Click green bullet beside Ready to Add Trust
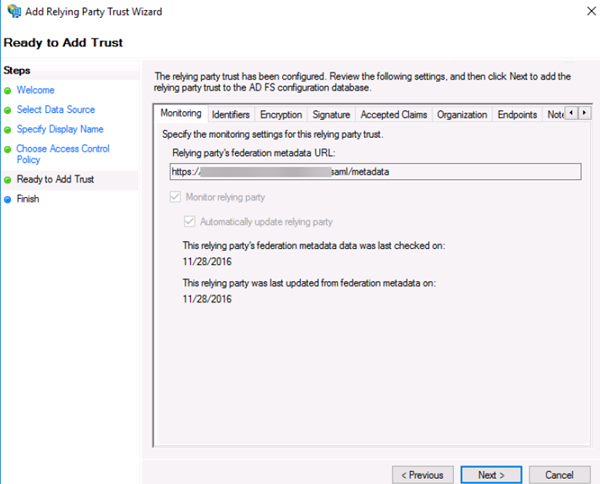 pos(7,180)
